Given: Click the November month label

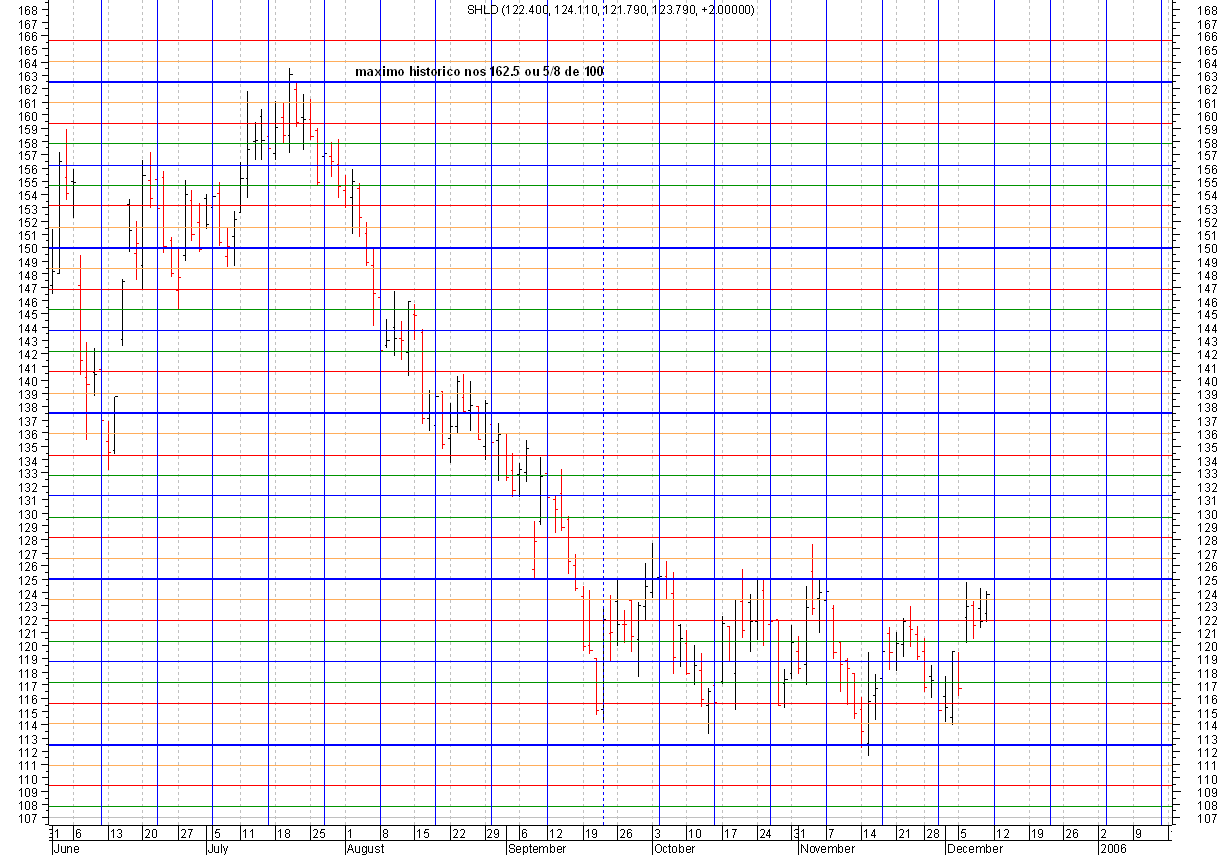Looking at the screenshot, I should [827, 848].
